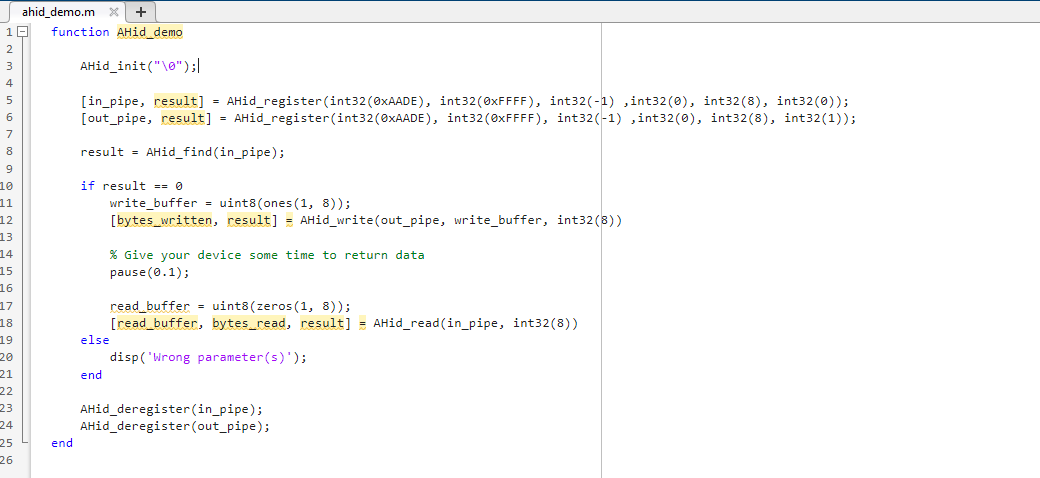Close the ahid_demo.m tab
1040x478 pixels.
pos(112,12)
